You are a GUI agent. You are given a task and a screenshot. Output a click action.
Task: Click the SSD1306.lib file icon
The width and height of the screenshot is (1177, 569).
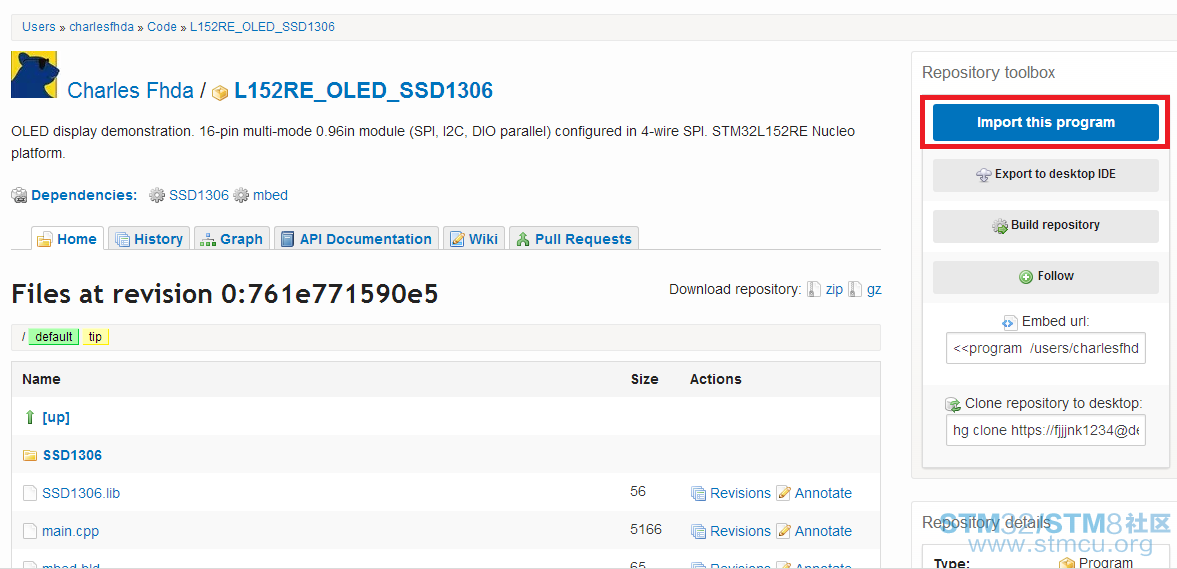point(30,493)
